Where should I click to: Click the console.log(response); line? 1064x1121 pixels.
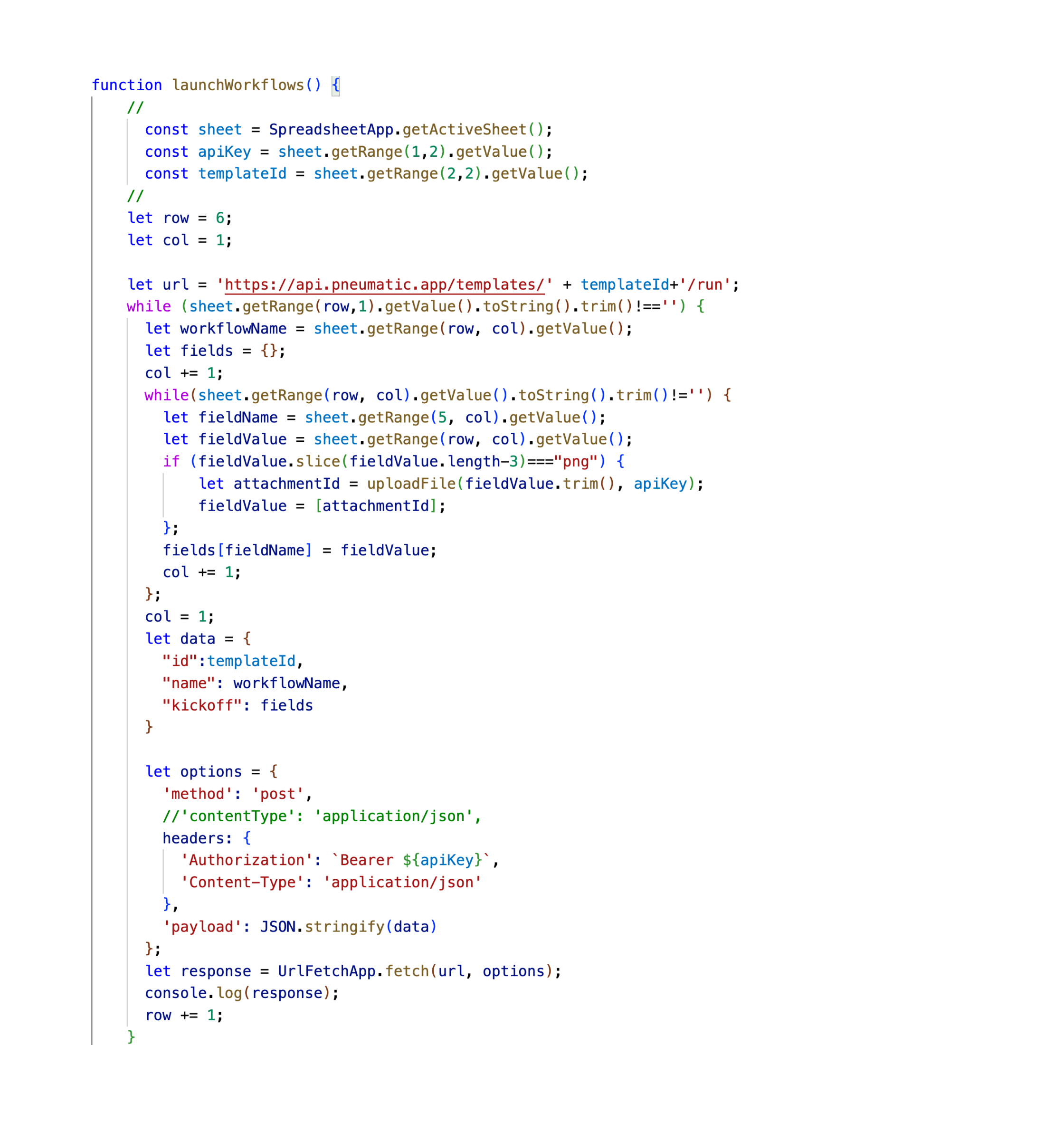[x=242, y=993]
